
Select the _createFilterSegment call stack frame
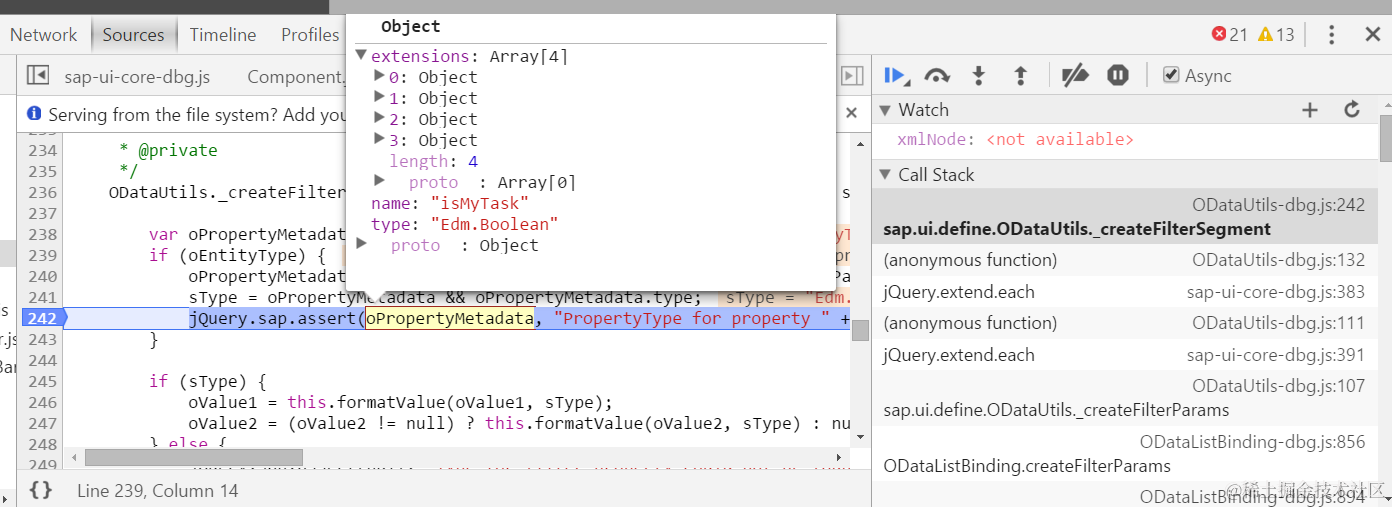click(1124, 217)
